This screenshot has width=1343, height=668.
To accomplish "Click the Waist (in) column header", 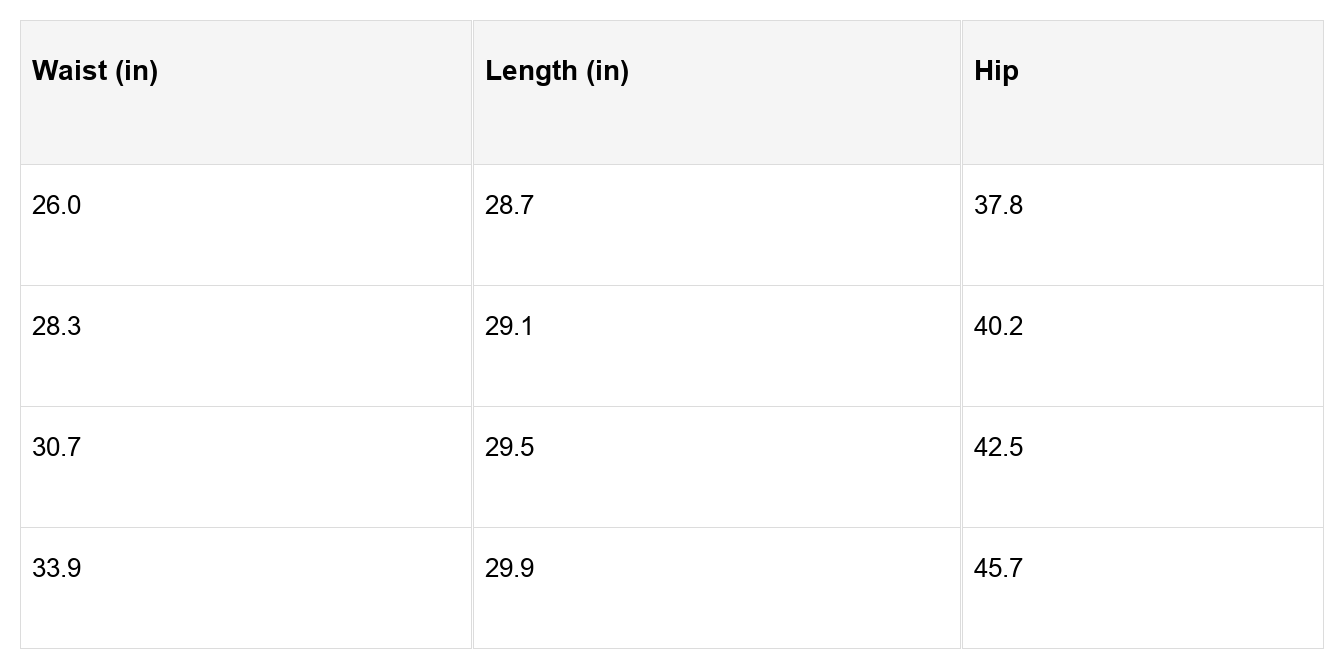I will coord(95,71).
